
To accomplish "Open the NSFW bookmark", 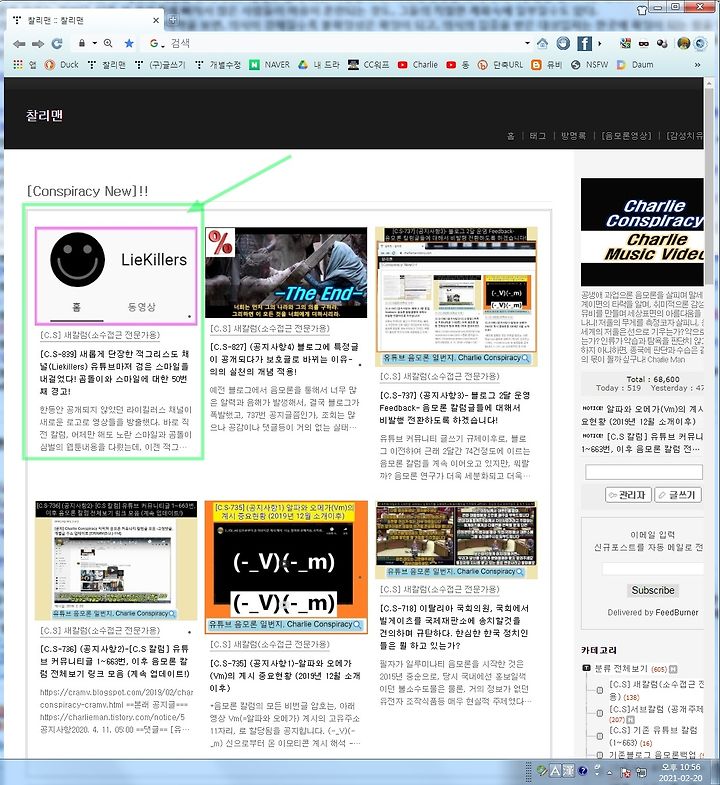I will [589, 65].
